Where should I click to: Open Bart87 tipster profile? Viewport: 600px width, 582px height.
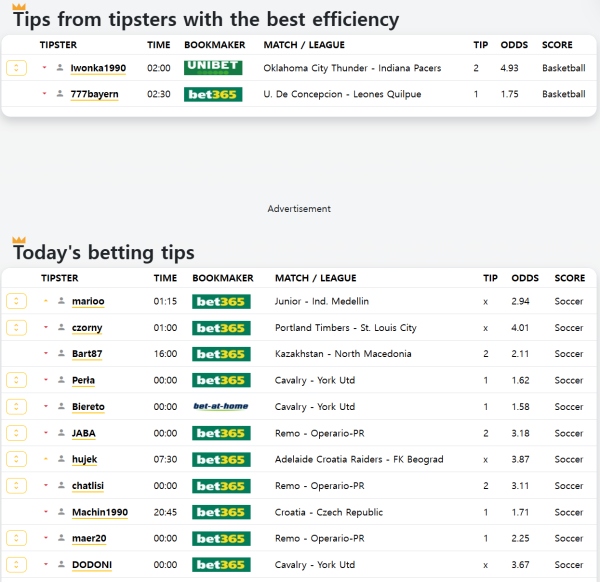click(87, 354)
